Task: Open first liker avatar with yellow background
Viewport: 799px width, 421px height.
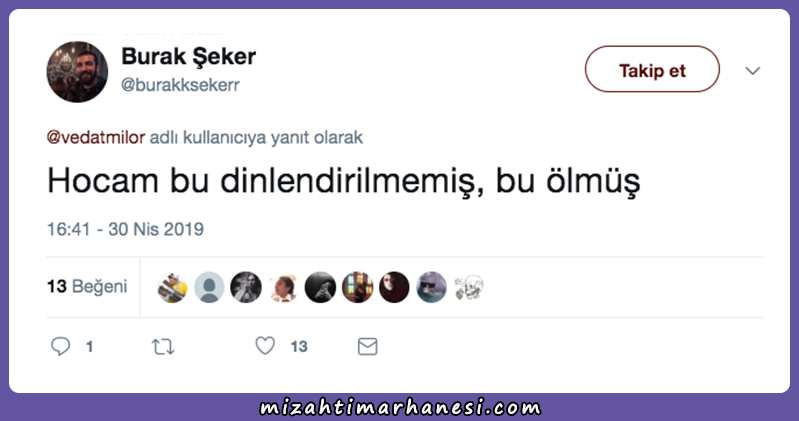Action: tap(172, 287)
